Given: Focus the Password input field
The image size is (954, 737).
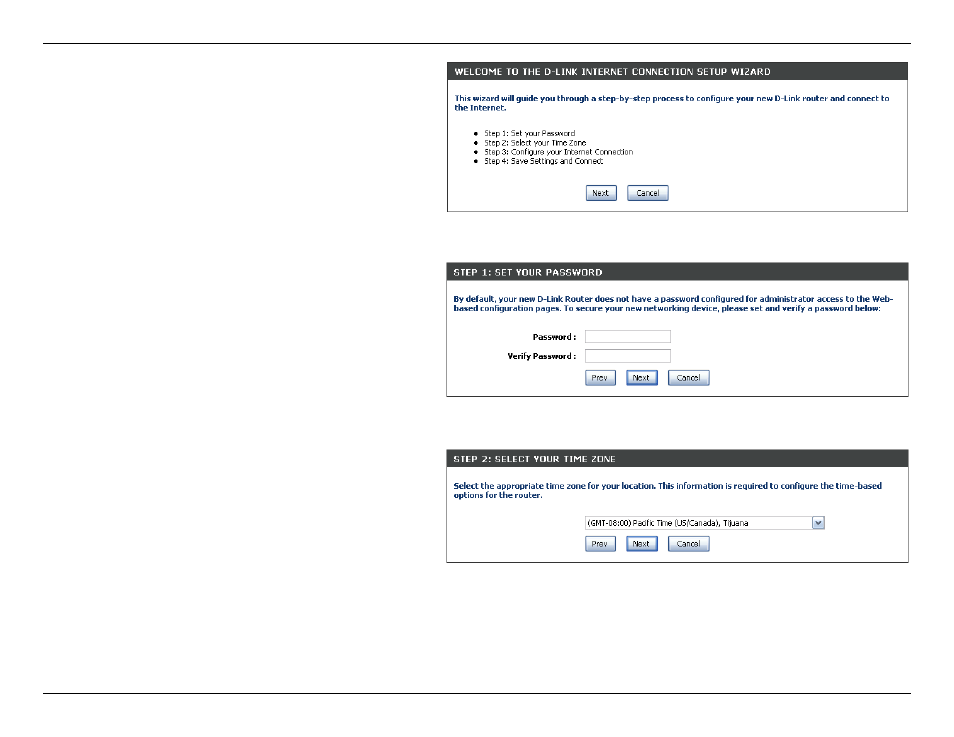Looking at the screenshot, I should 628,337.
